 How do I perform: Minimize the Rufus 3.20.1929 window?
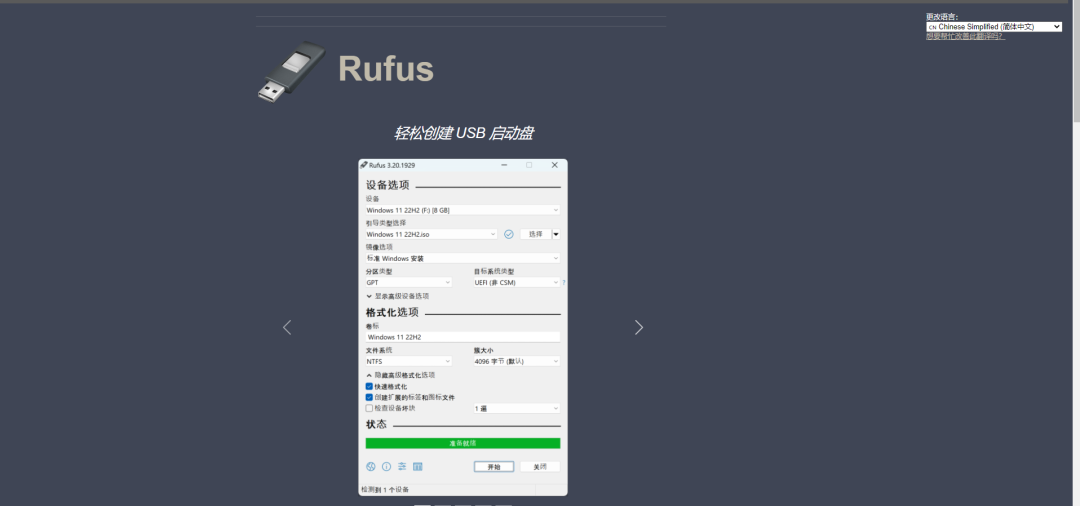pos(504,165)
